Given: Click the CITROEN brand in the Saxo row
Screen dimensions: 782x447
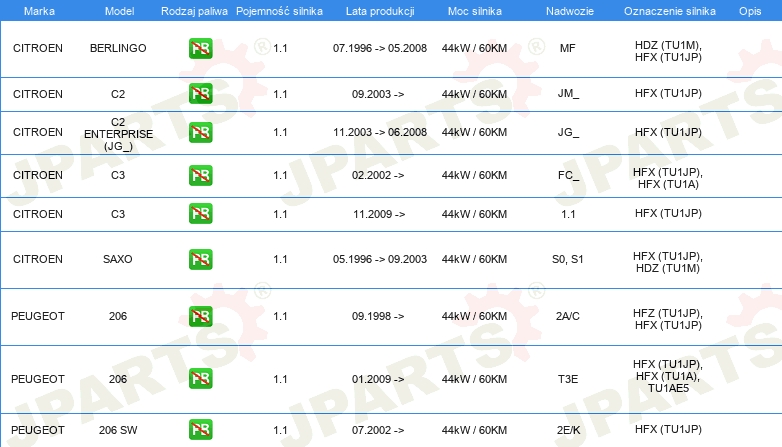Looking at the screenshot, I should click(x=38, y=259).
